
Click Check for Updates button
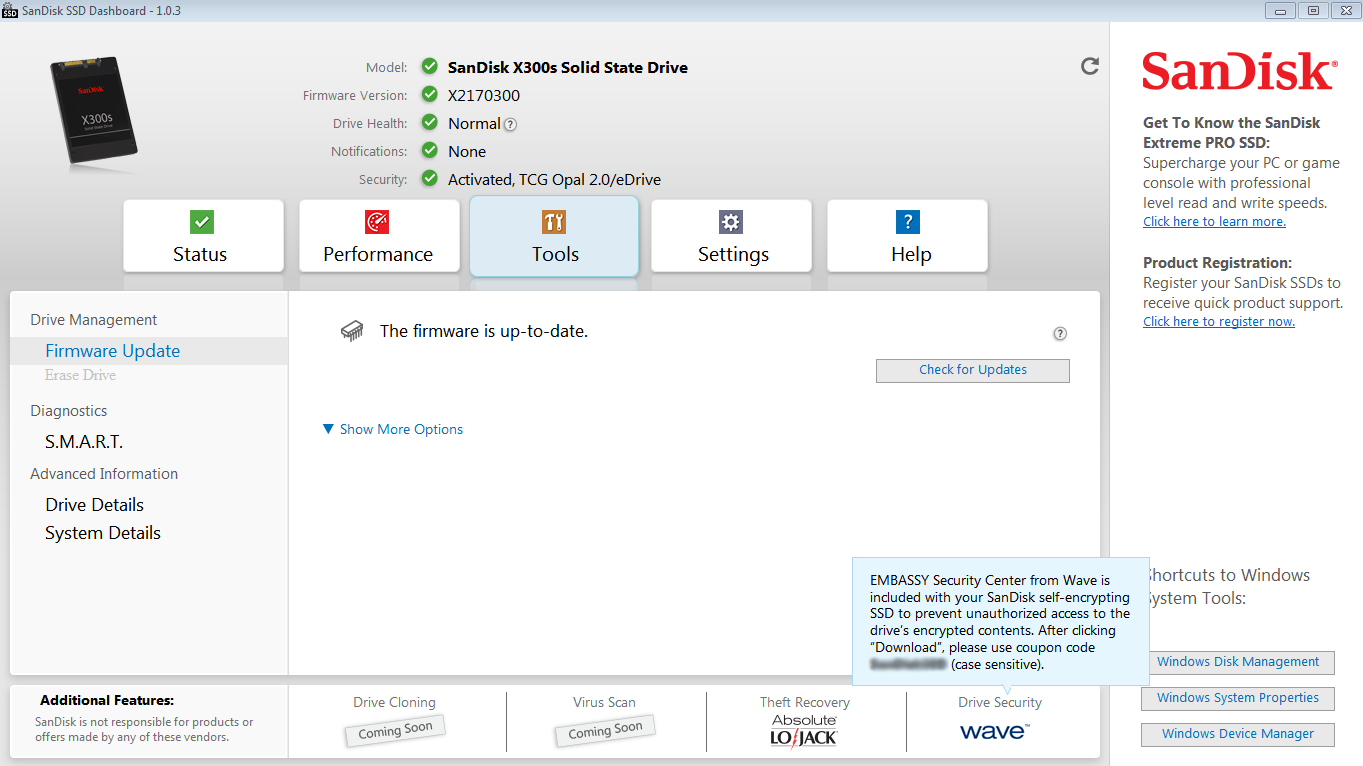tap(973, 370)
